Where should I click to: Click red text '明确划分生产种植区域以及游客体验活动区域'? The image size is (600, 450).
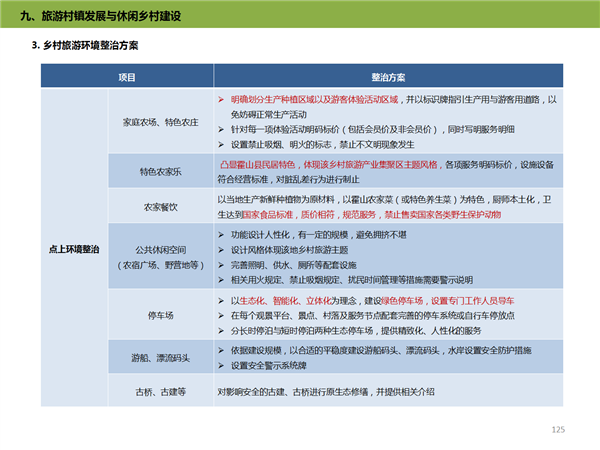[x=311, y=101]
